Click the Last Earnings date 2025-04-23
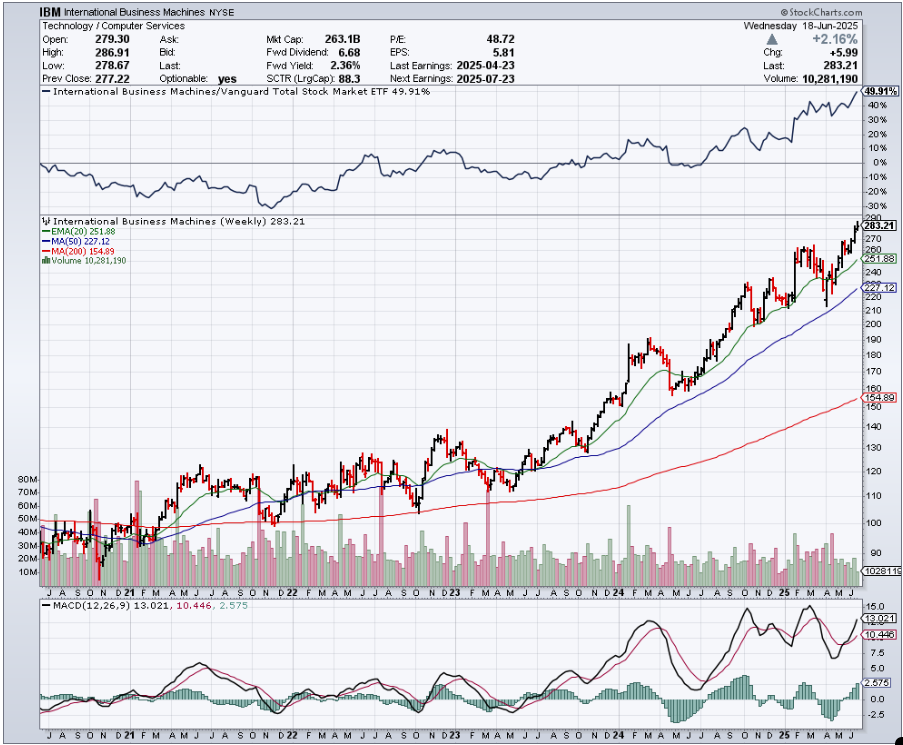The width and height of the screenshot is (903, 745). coord(485,66)
